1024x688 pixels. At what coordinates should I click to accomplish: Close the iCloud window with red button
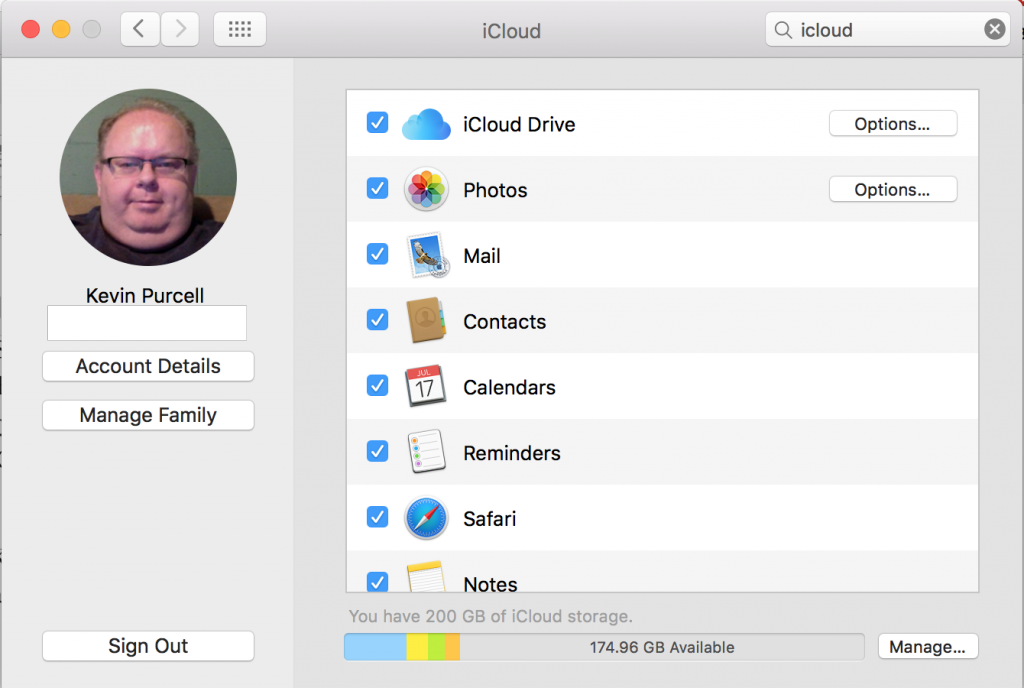(x=31, y=29)
